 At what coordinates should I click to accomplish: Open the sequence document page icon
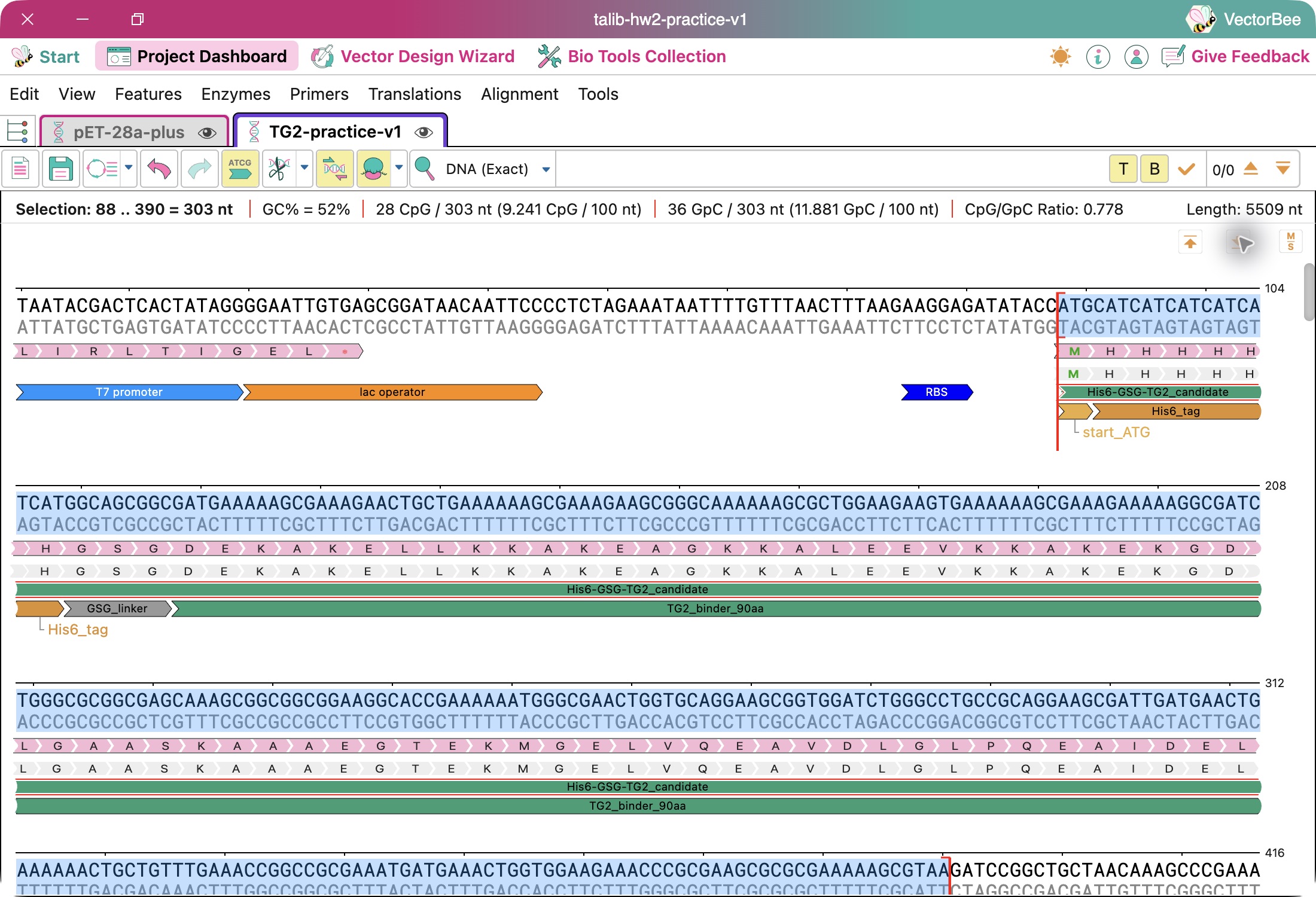click(20, 169)
